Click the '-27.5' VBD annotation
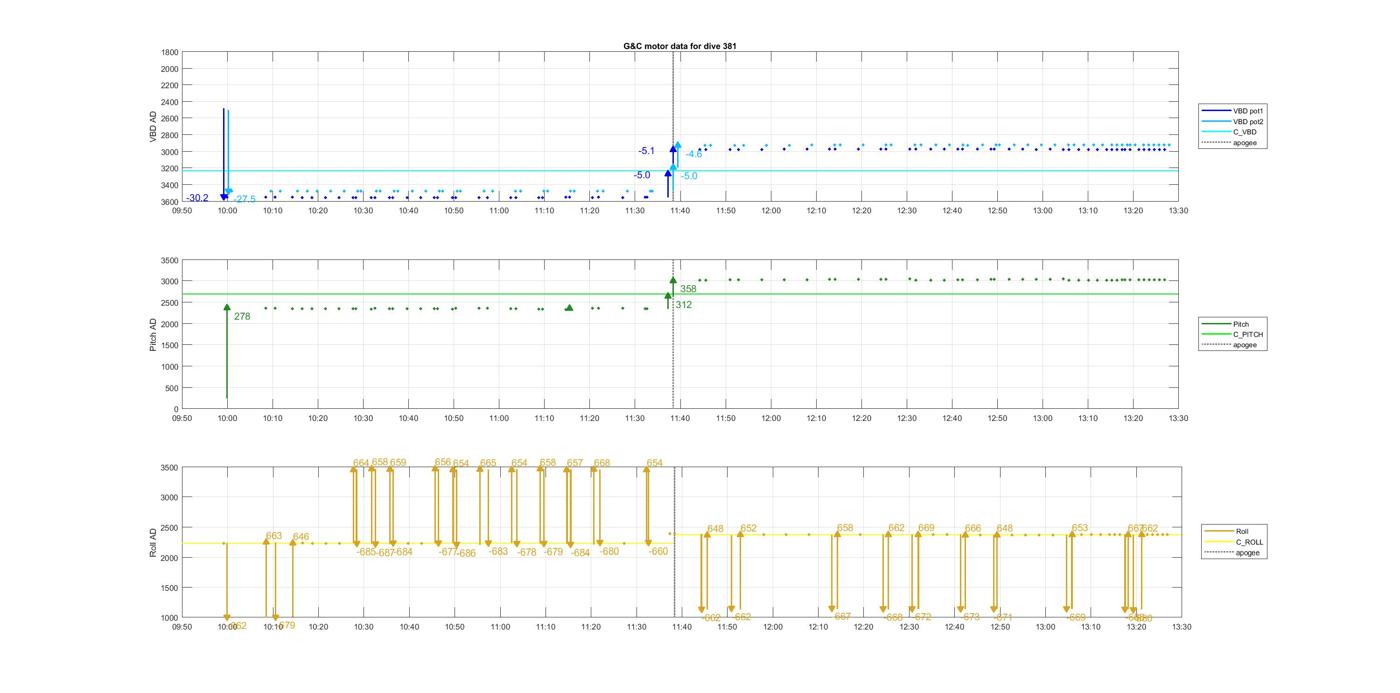The image size is (1400, 693). pos(245,199)
